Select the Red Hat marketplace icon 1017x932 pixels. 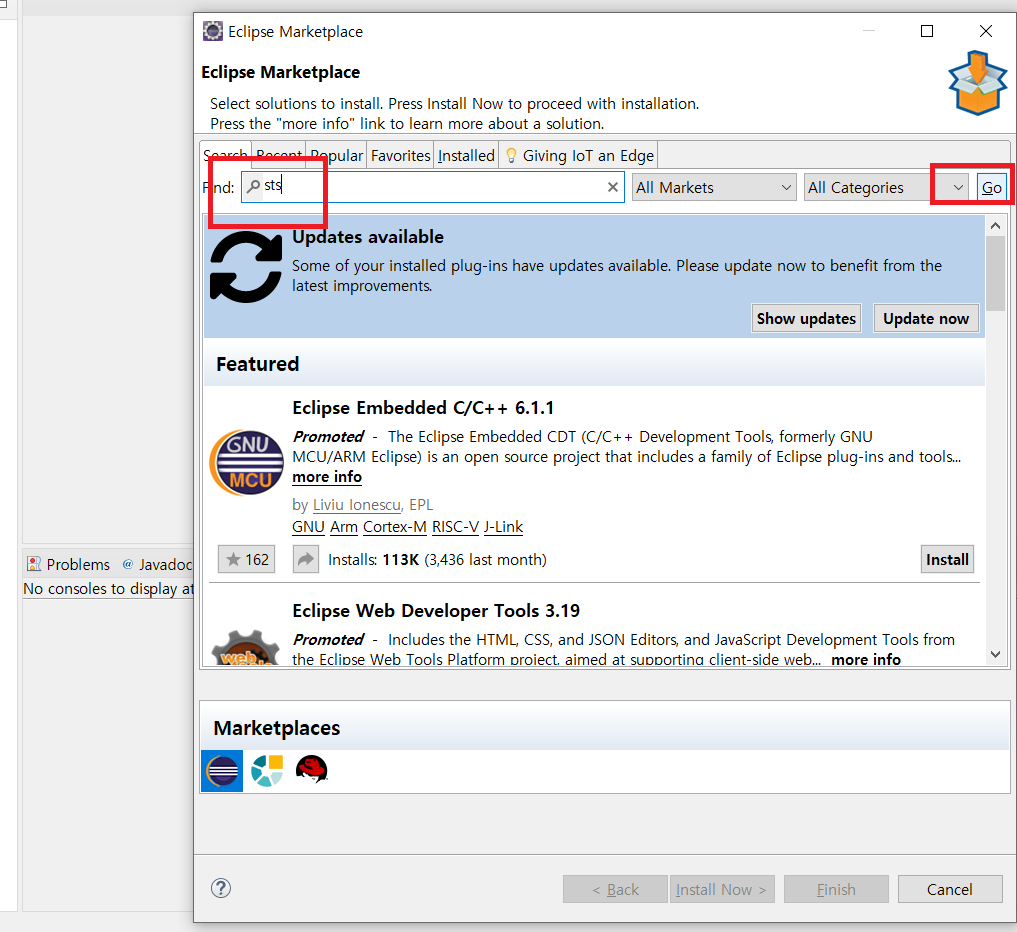(x=311, y=770)
